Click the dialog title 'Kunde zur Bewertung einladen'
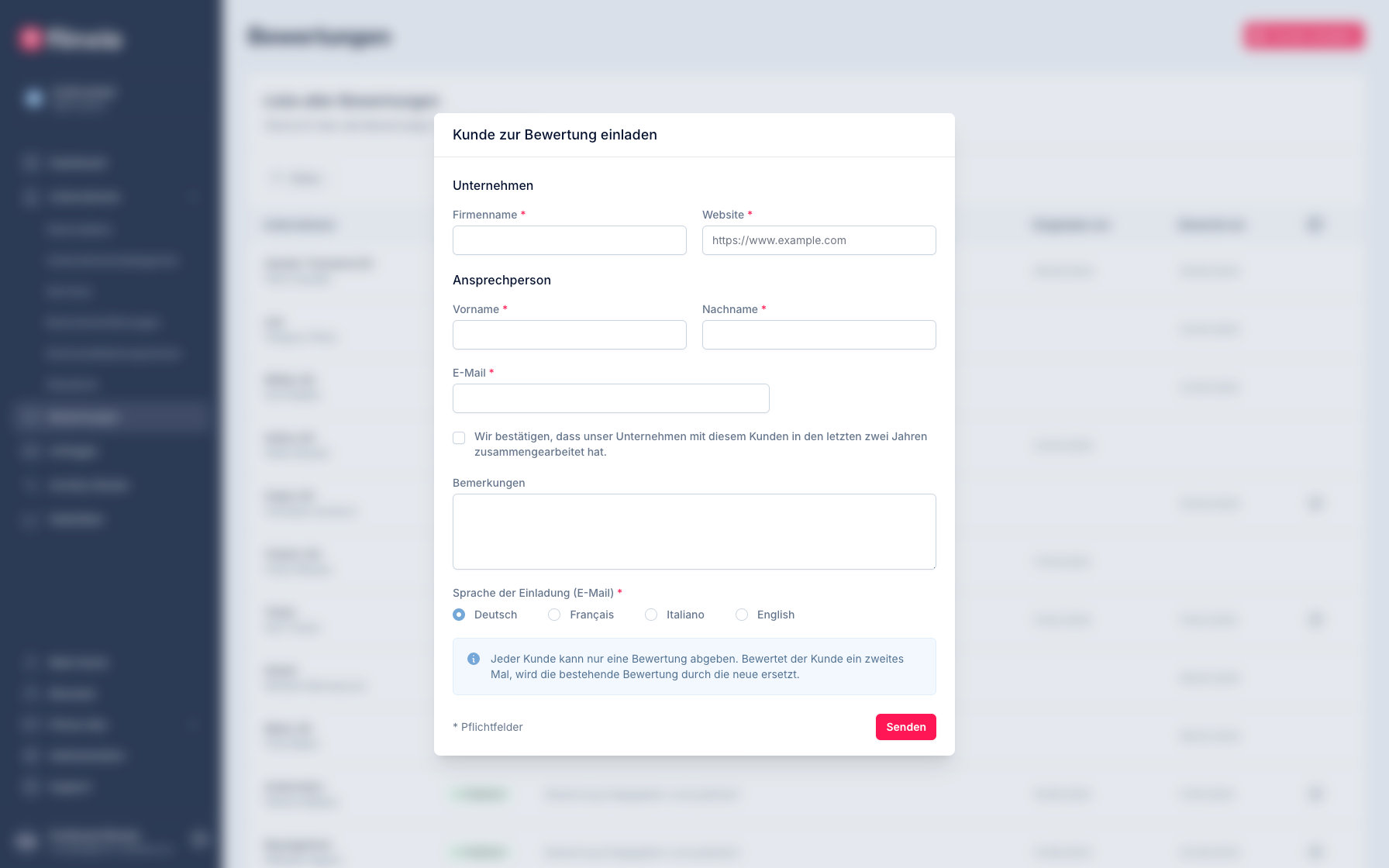1389x868 pixels. [x=555, y=135]
